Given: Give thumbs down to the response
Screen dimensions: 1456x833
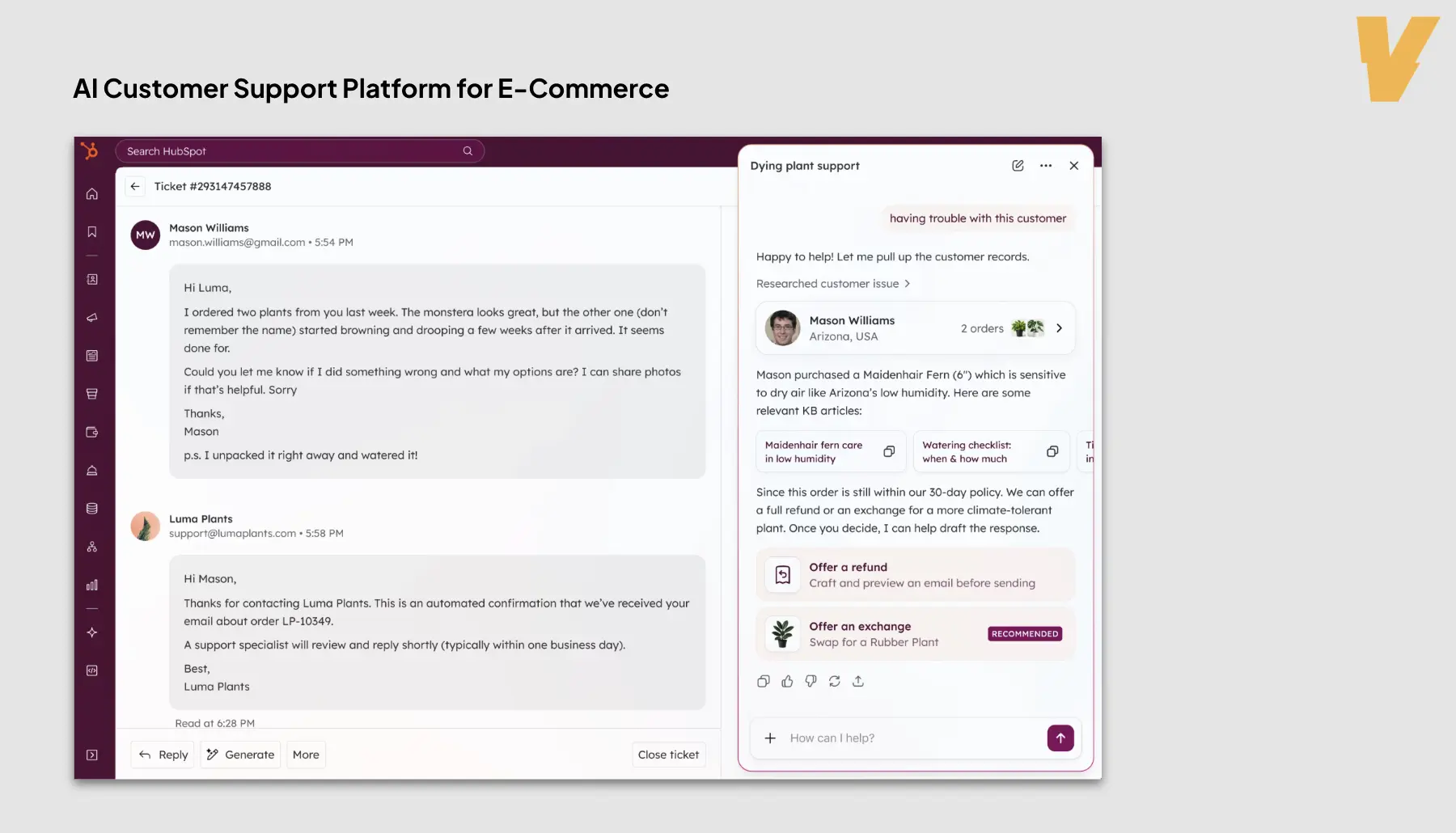Looking at the screenshot, I should tap(811, 682).
